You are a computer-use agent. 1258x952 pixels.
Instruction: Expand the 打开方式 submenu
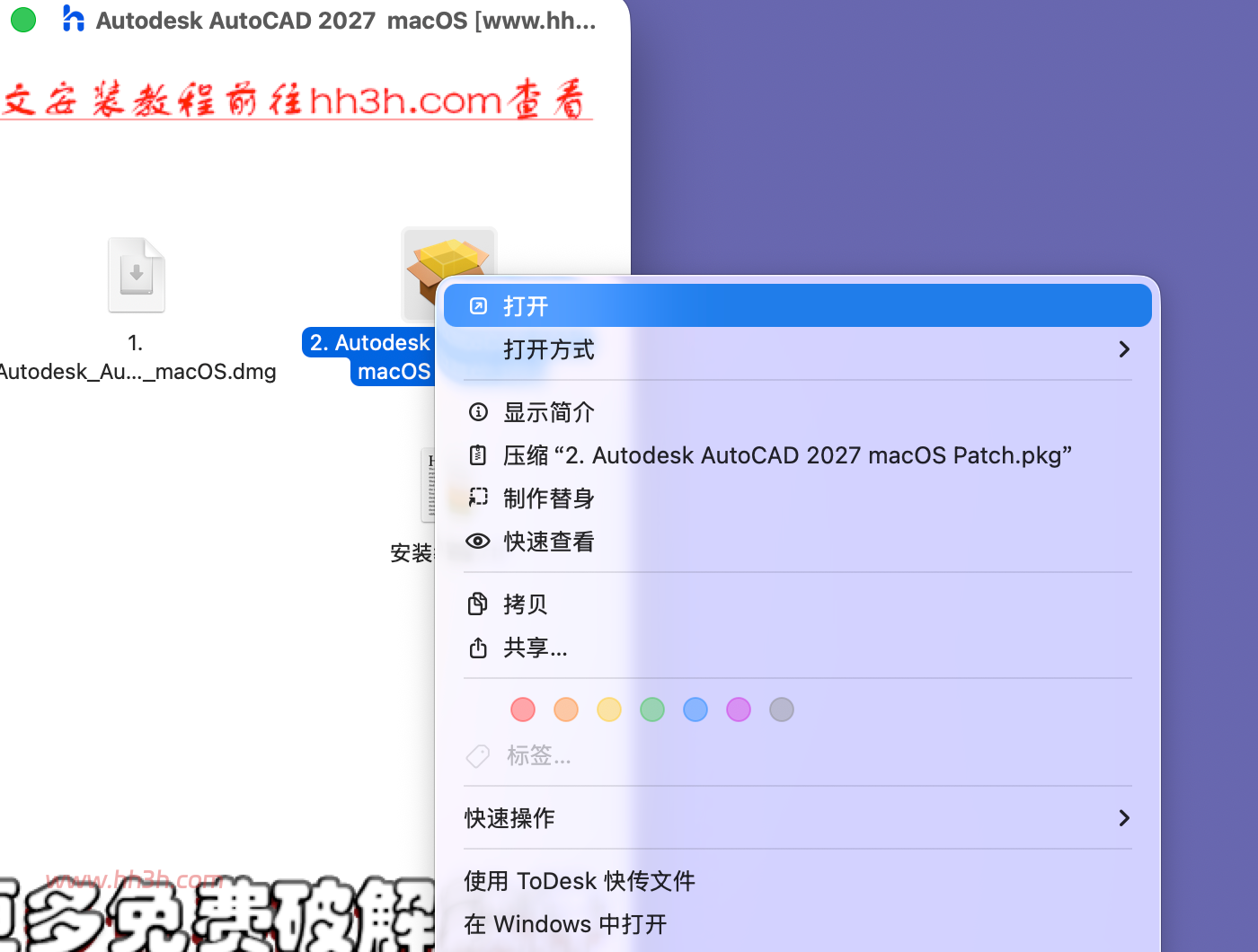[x=798, y=349]
